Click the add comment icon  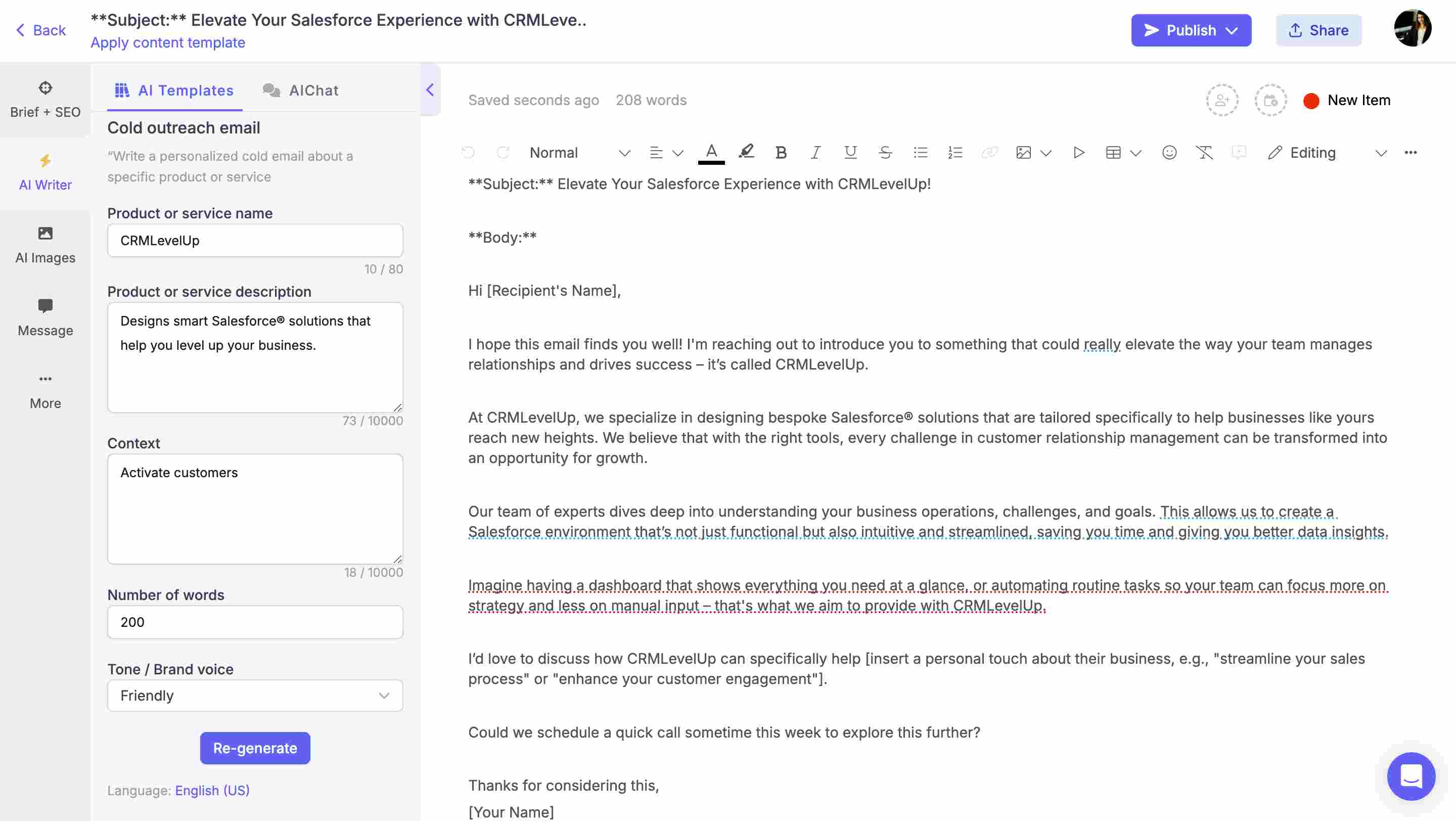click(1239, 153)
